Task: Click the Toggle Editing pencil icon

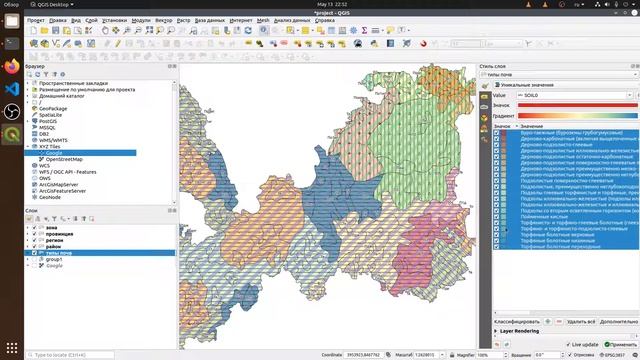Action: click(118, 44)
